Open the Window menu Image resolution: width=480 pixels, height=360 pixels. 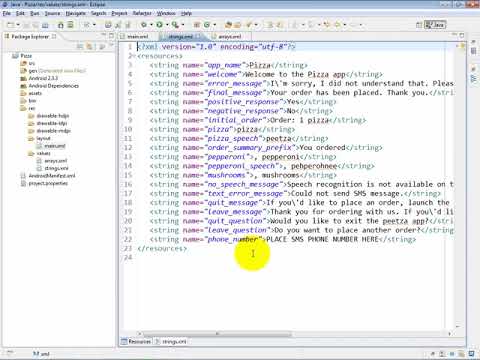click(166, 13)
